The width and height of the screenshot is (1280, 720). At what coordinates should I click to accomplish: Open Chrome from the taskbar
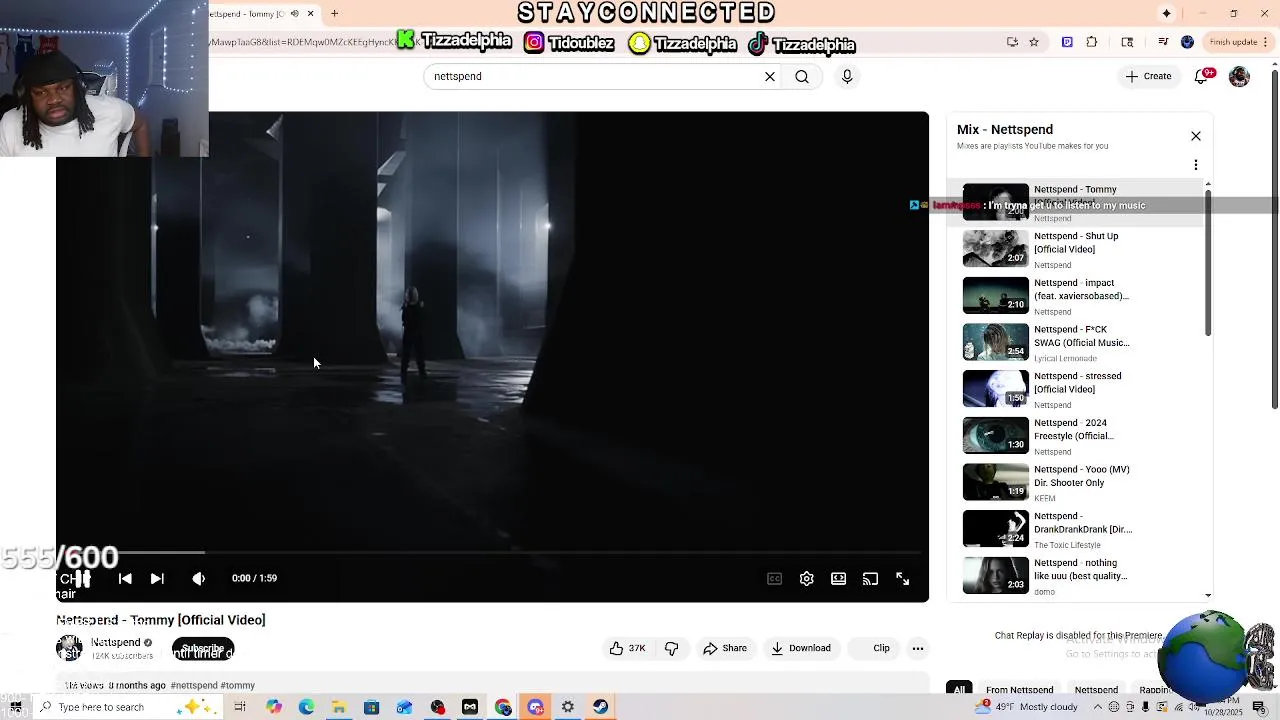coord(503,707)
